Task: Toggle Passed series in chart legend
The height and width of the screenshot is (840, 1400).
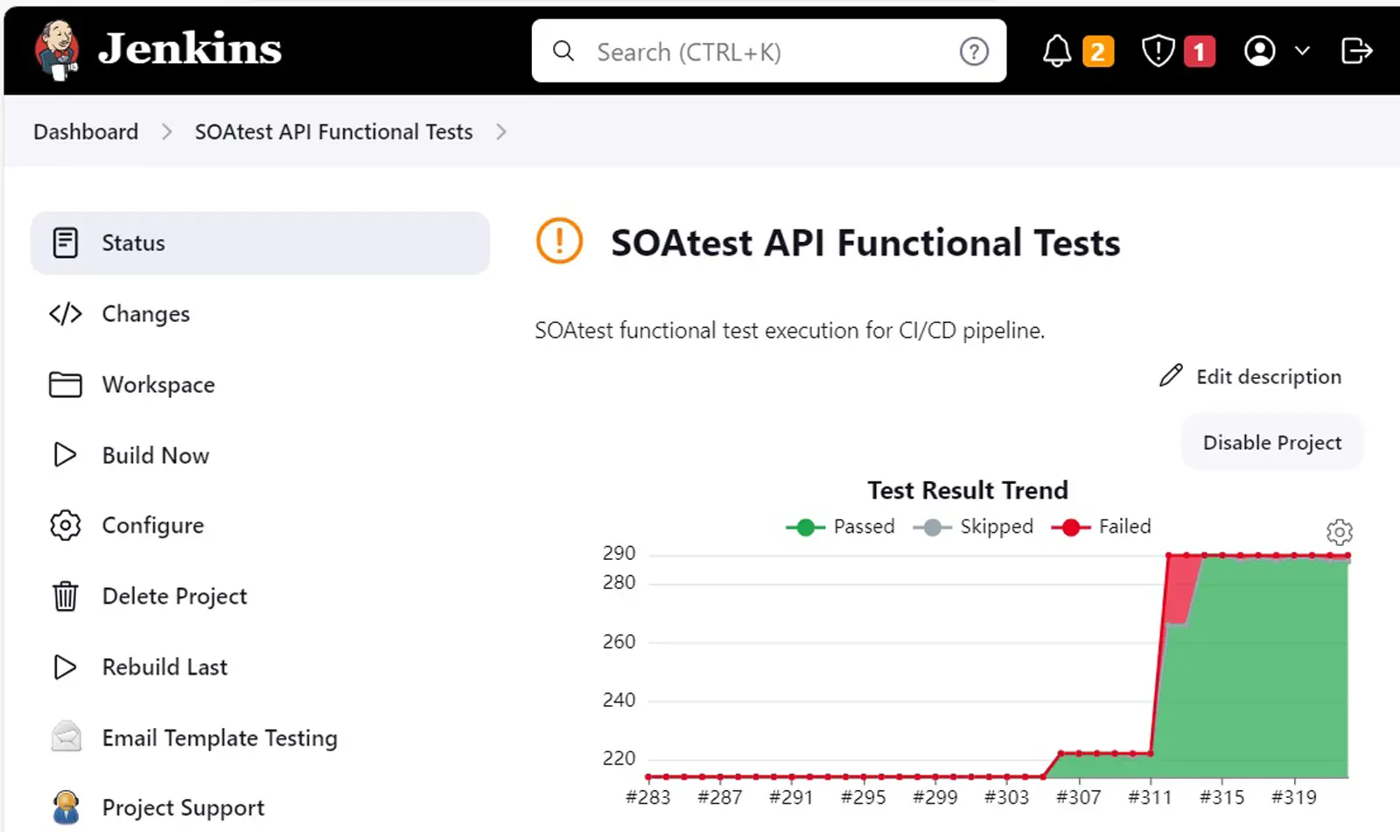Action: coord(840,527)
